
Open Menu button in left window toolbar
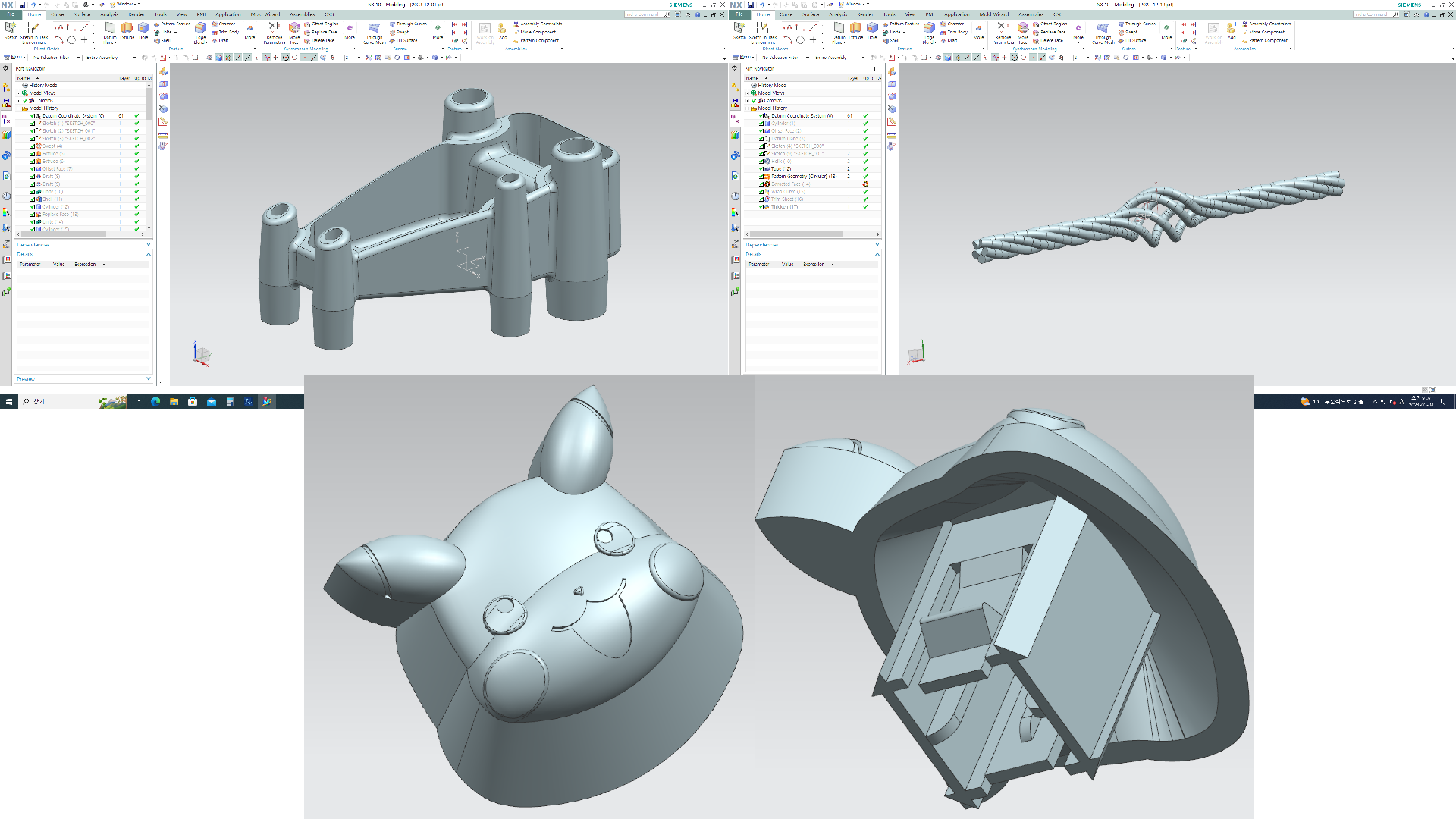point(14,58)
